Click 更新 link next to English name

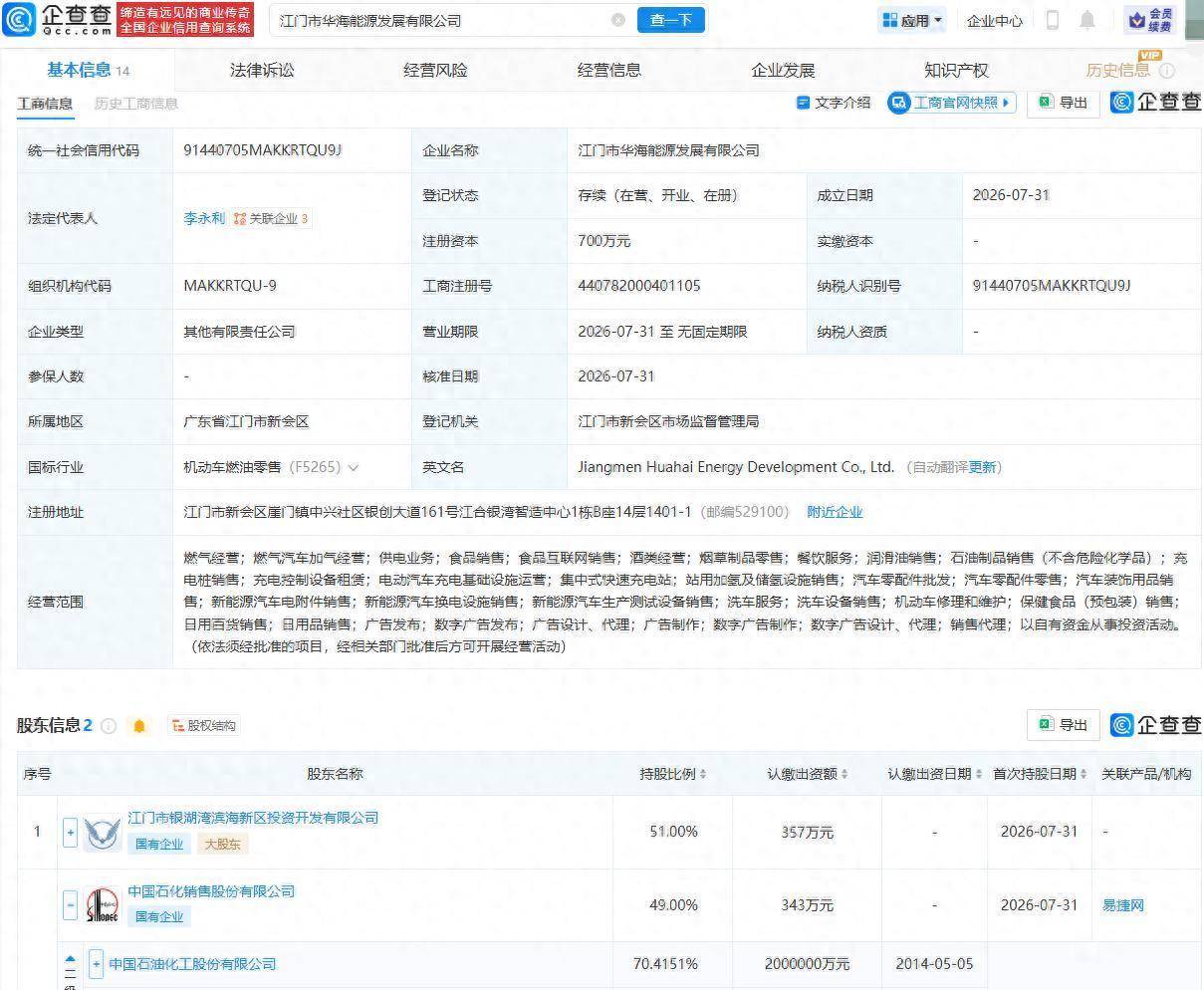(983, 467)
